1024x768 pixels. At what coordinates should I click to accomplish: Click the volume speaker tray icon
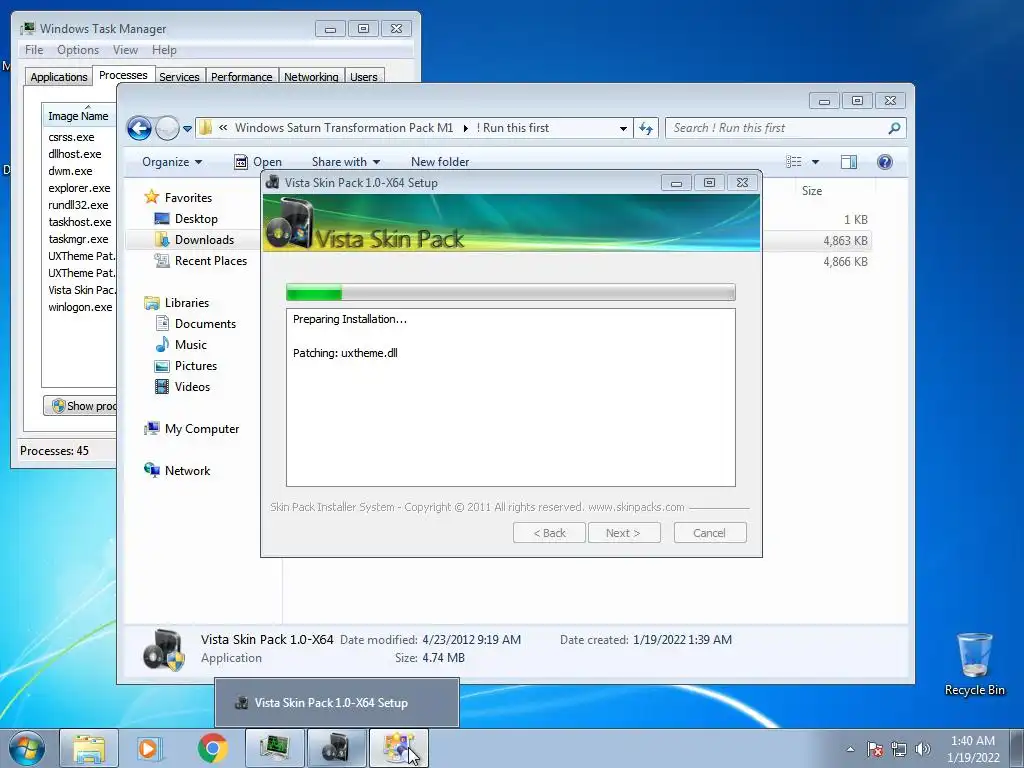(923, 749)
